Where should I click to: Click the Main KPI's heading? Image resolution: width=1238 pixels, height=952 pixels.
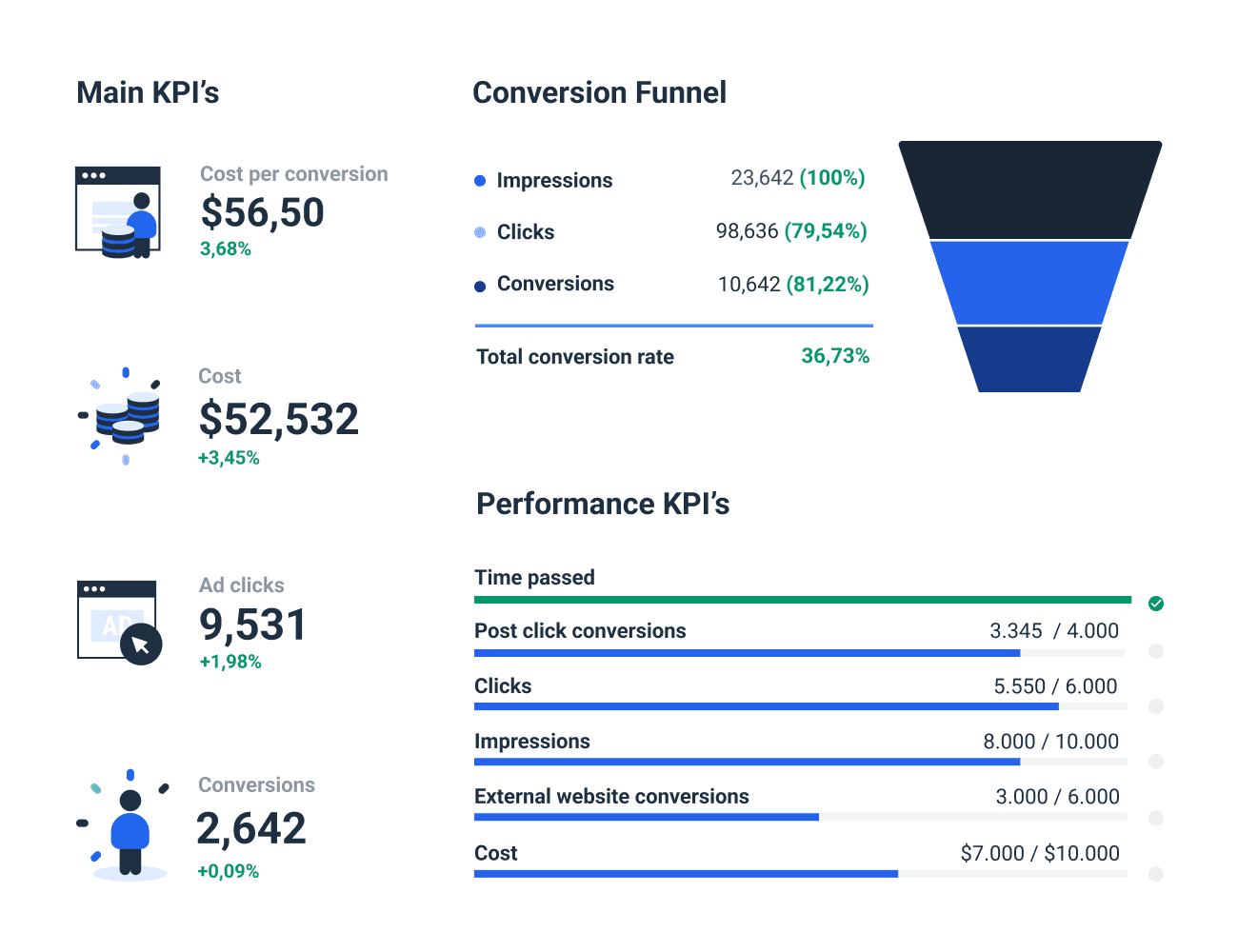pyautogui.click(x=148, y=92)
